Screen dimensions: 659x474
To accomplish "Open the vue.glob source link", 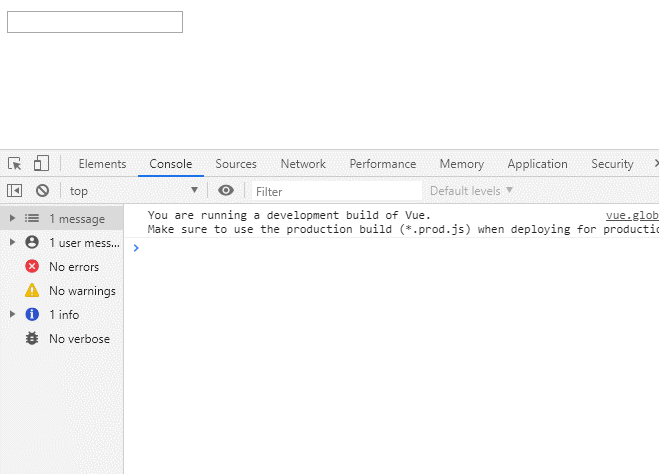I will tap(632, 215).
